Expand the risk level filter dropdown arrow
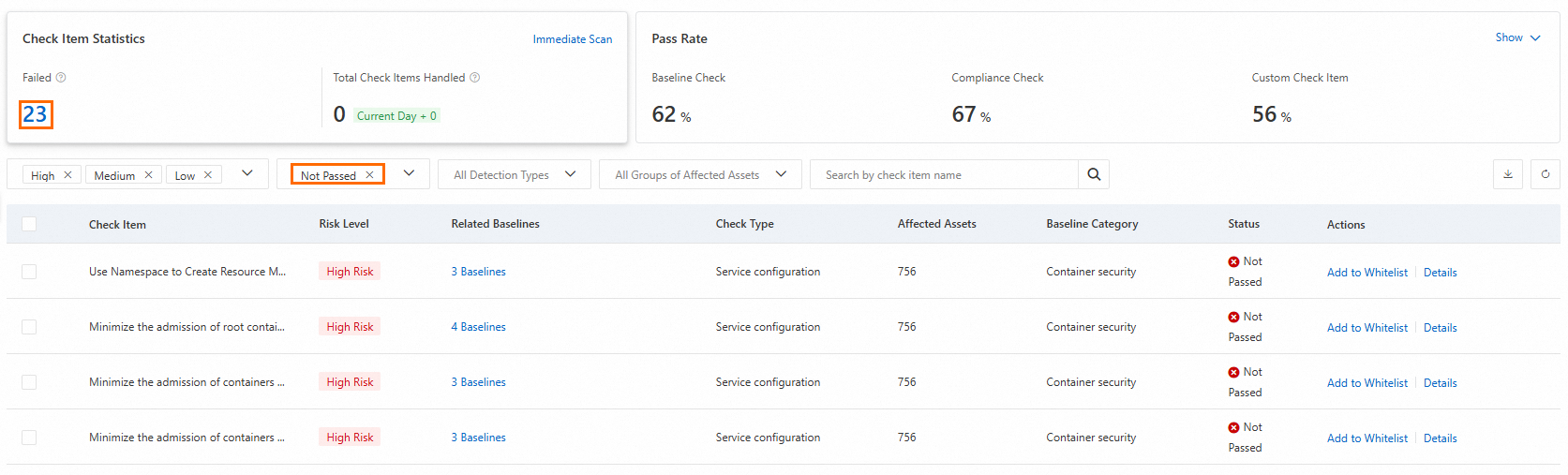 tap(247, 173)
